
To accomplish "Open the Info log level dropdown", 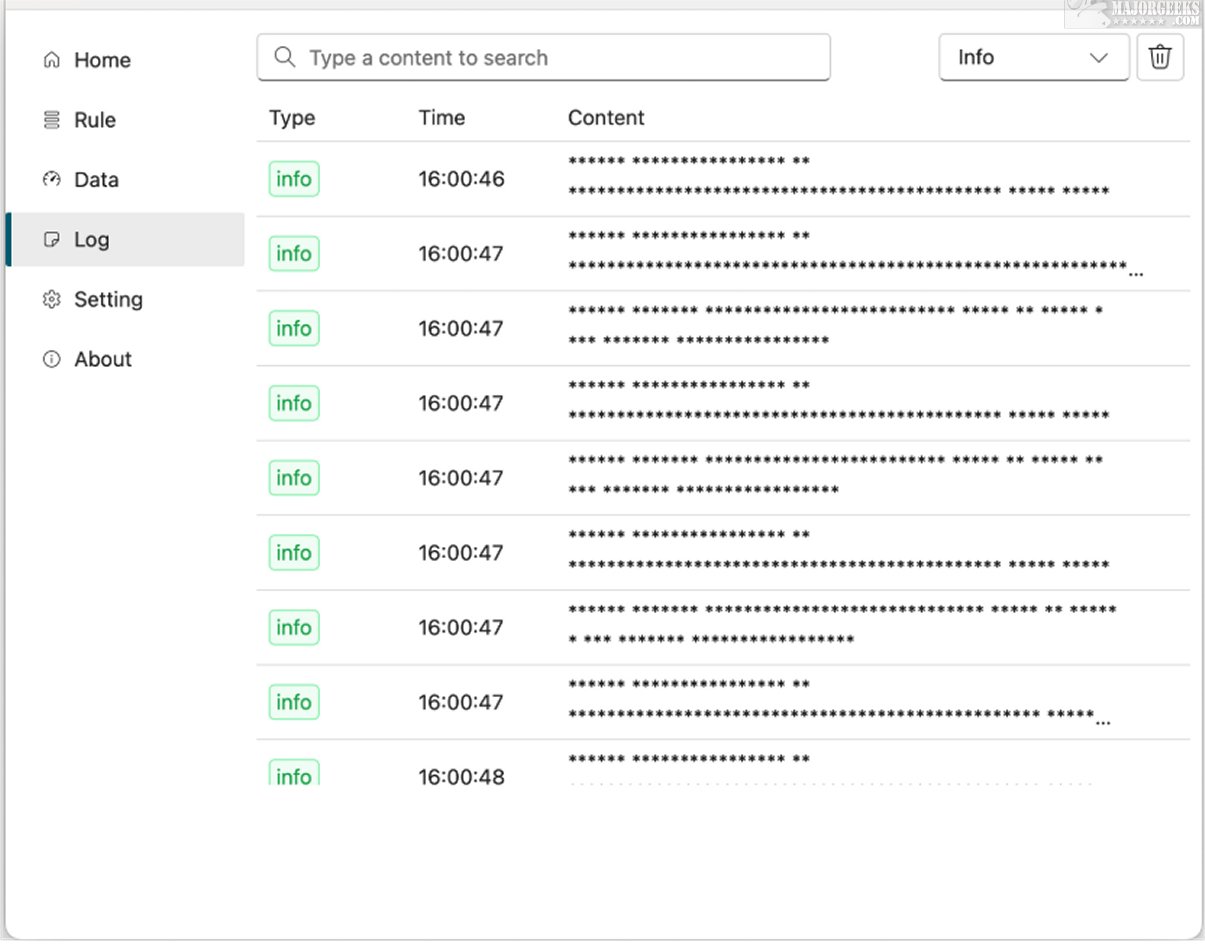I will tap(1033, 58).
